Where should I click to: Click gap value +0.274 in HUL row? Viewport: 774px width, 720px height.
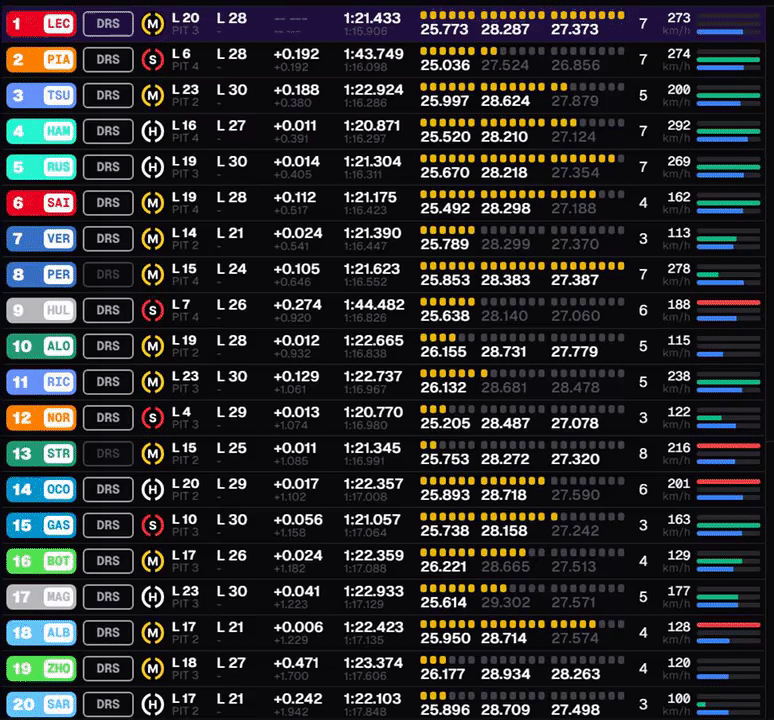pyautogui.click(x=298, y=305)
